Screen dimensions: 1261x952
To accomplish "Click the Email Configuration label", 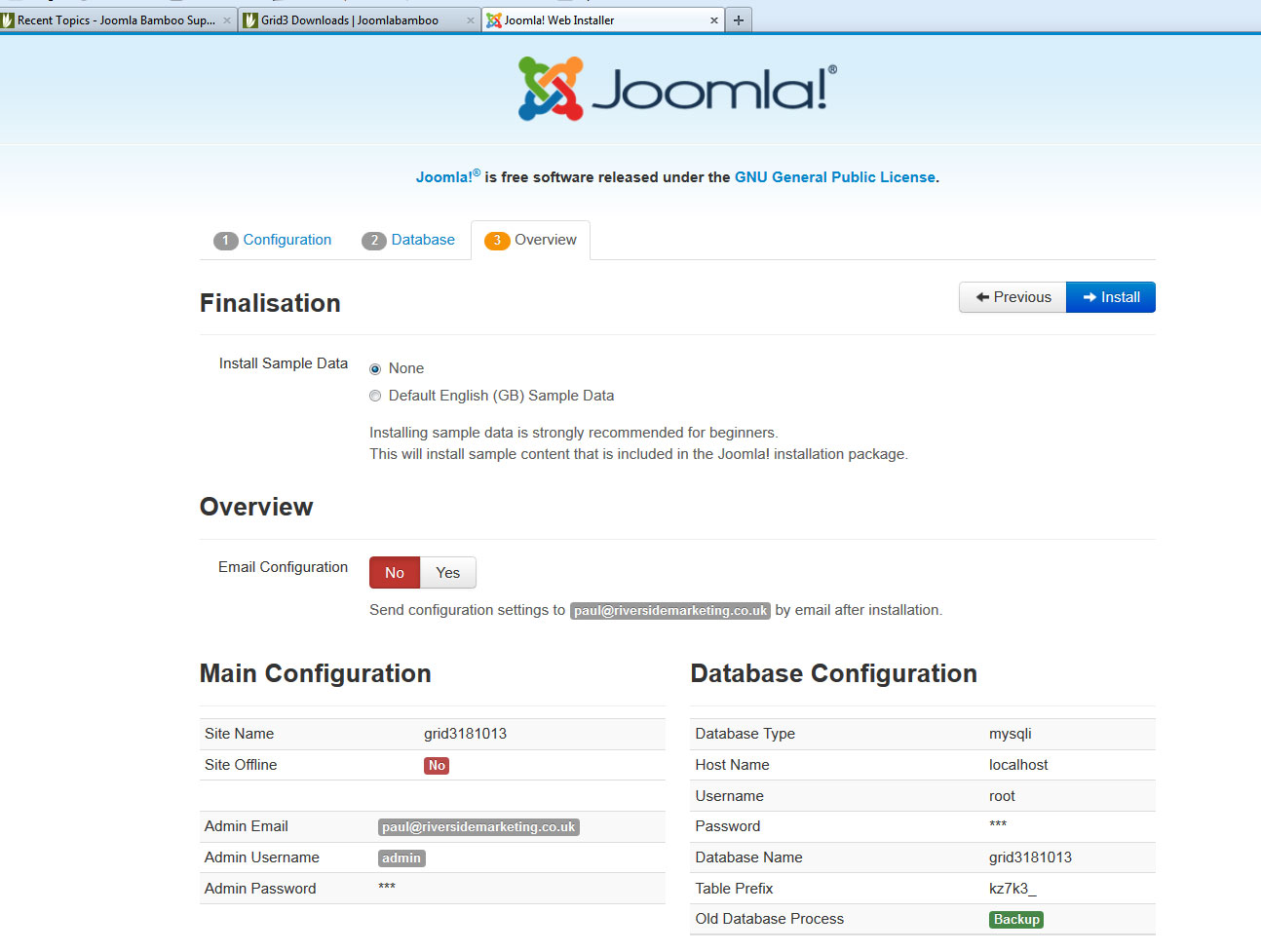I will [283, 567].
